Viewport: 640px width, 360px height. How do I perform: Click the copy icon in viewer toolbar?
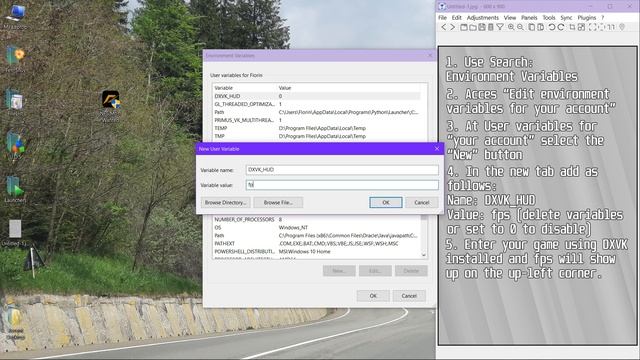pyautogui.click(x=531, y=27)
